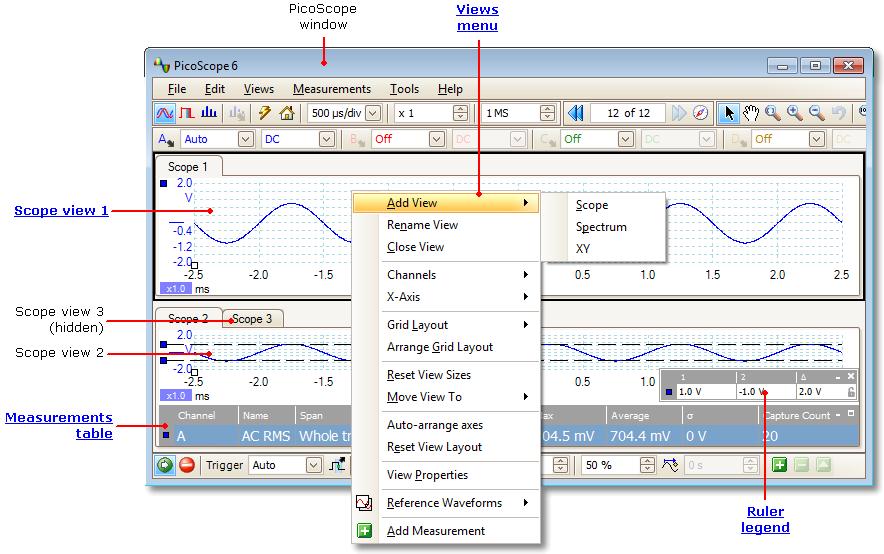Close the ruler legend with its X

tap(851, 376)
